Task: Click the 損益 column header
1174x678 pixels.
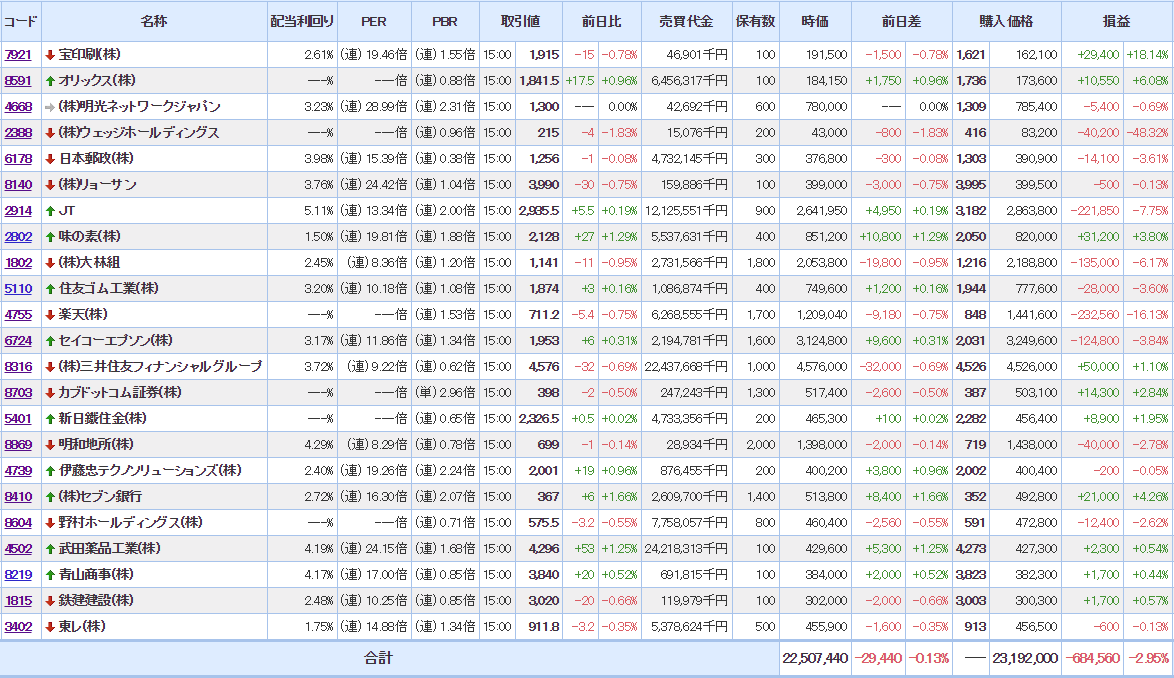Action: tap(1116, 21)
